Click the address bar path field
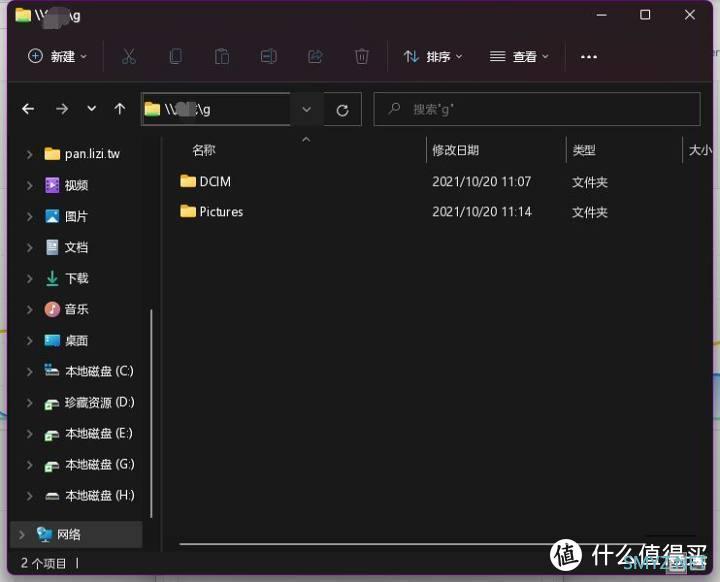 pos(216,109)
